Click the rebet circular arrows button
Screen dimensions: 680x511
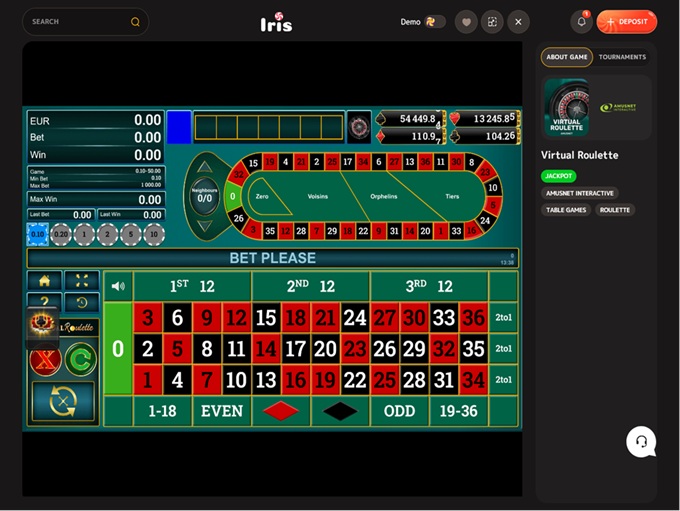pyautogui.click(x=63, y=402)
